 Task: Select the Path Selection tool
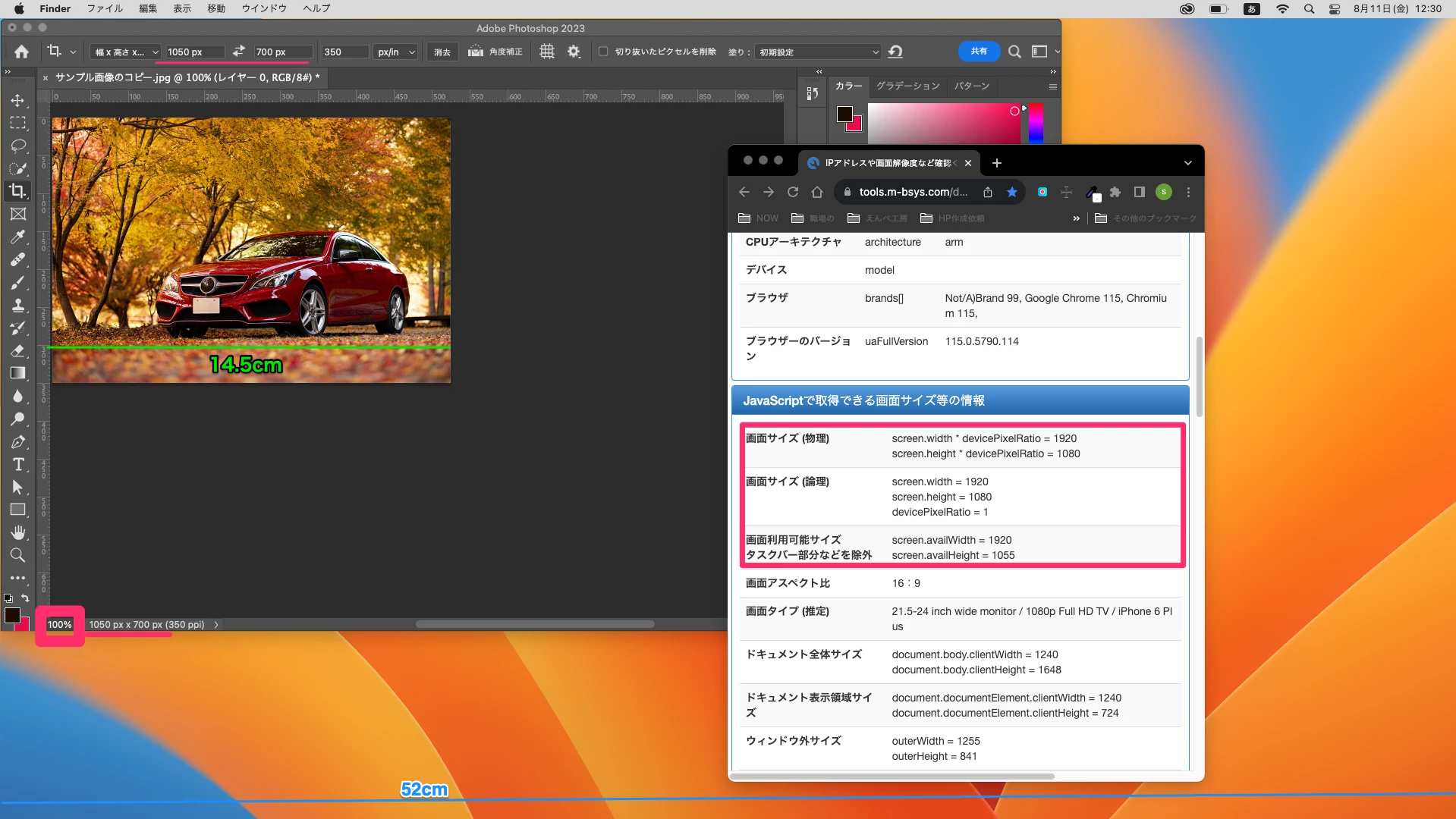click(17, 487)
